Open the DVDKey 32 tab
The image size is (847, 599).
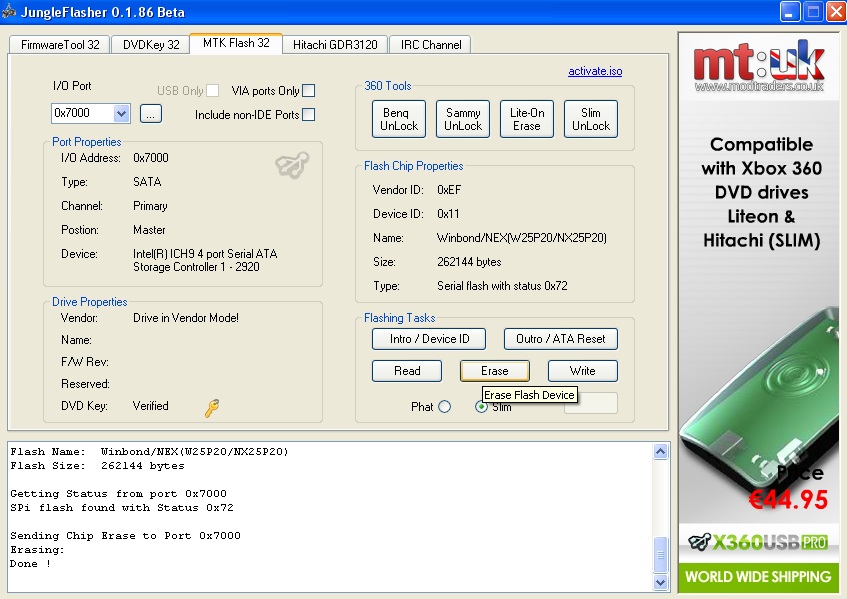coord(151,45)
